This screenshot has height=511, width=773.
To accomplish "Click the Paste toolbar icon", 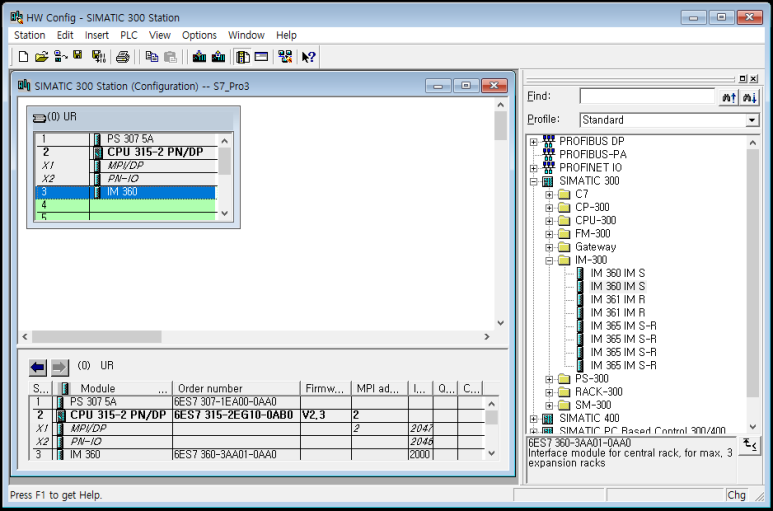I will (x=170, y=57).
